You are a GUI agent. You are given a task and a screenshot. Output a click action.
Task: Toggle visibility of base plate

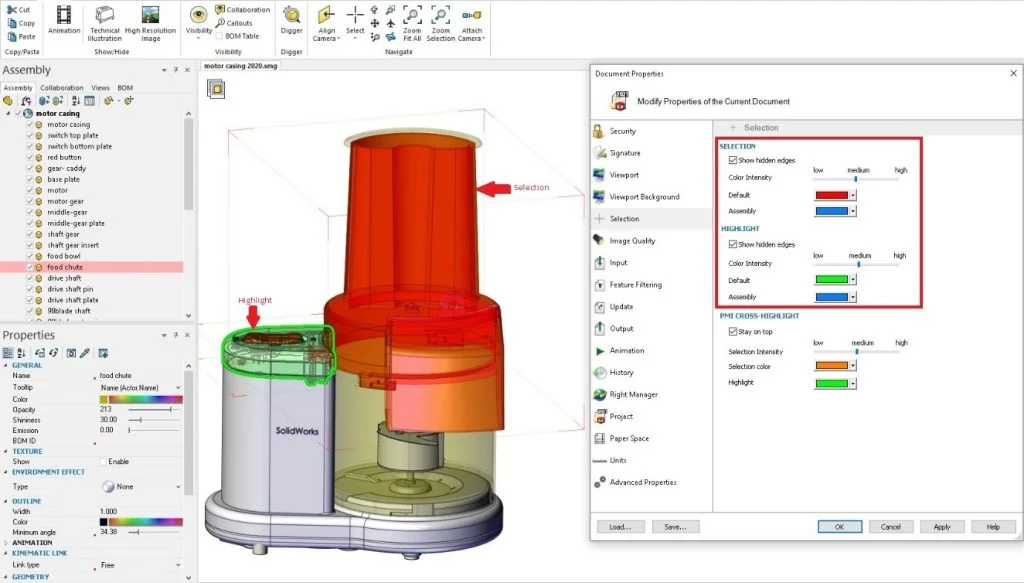(29, 179)
